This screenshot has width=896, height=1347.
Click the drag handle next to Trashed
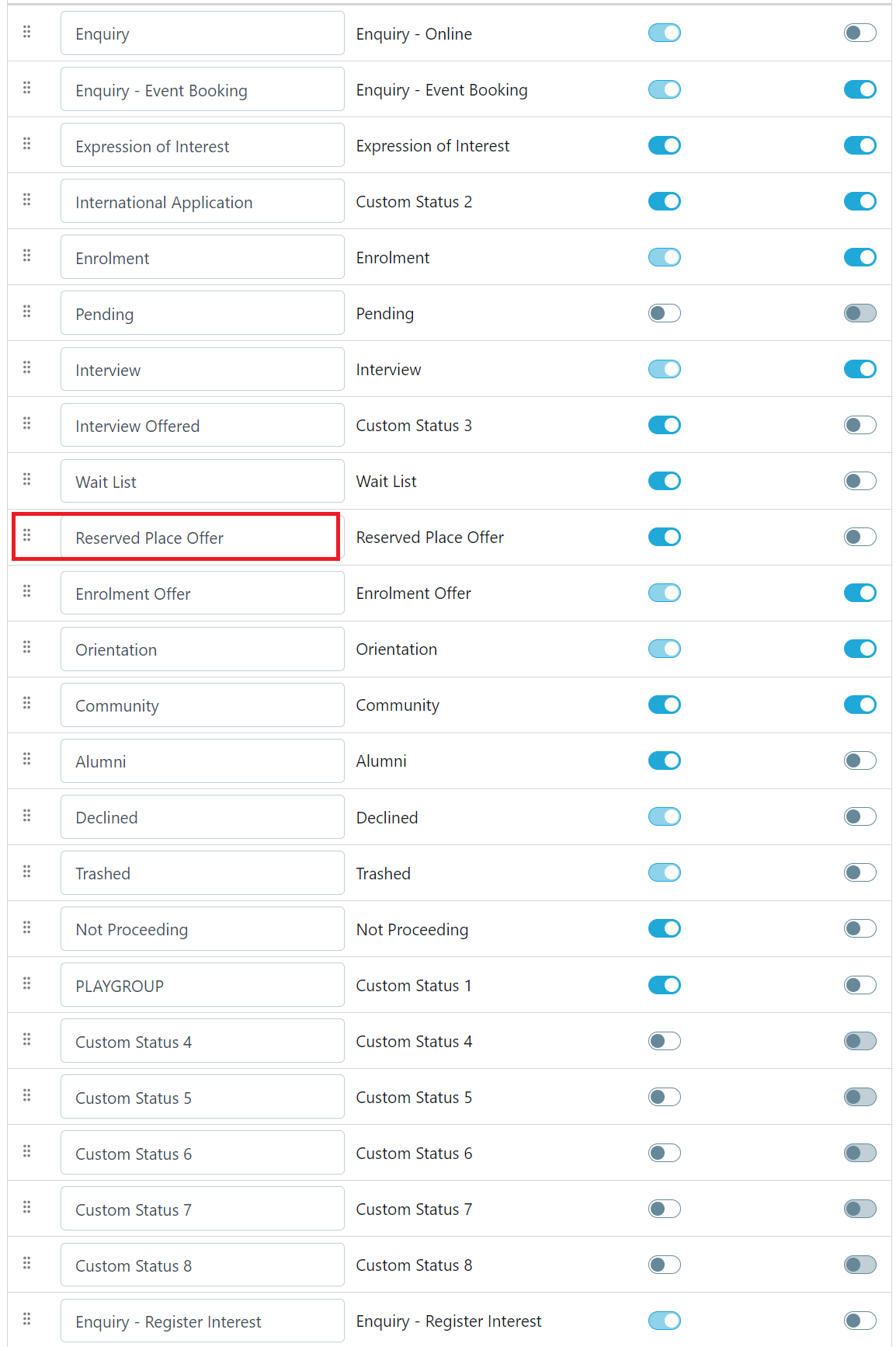click(x=27, y=872)
